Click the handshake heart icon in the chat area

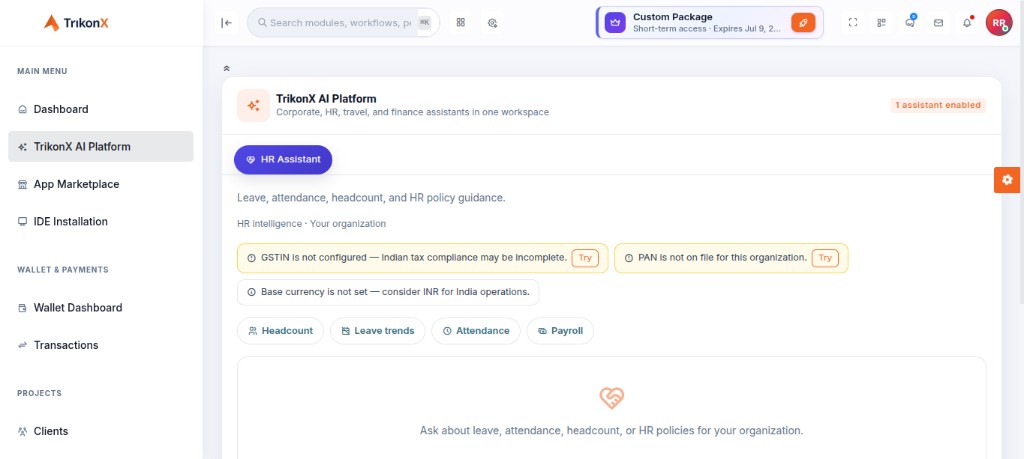pyautogui.click(x=611, y=398)
